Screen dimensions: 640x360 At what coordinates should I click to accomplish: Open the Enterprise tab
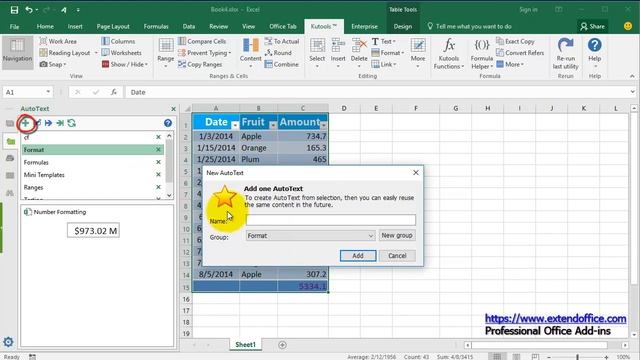[x=364, y=26]
